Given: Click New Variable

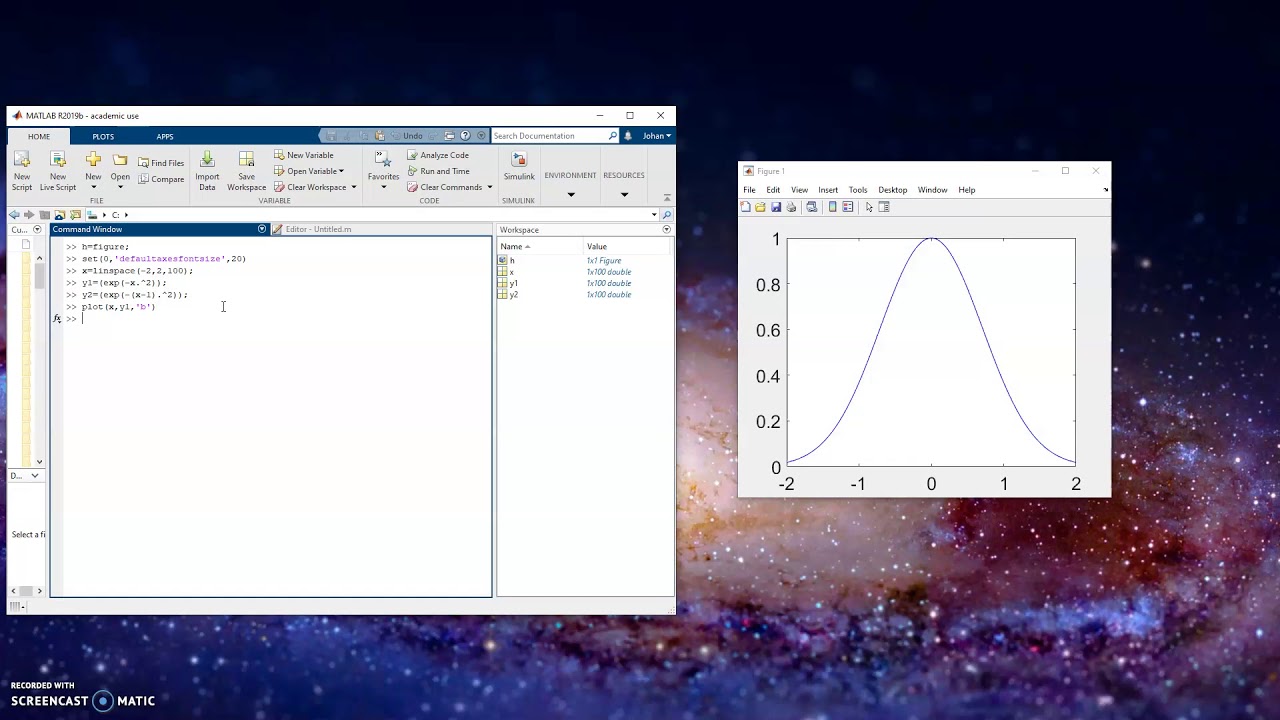Looking at the screenshot, I should [x=304, y=155].
